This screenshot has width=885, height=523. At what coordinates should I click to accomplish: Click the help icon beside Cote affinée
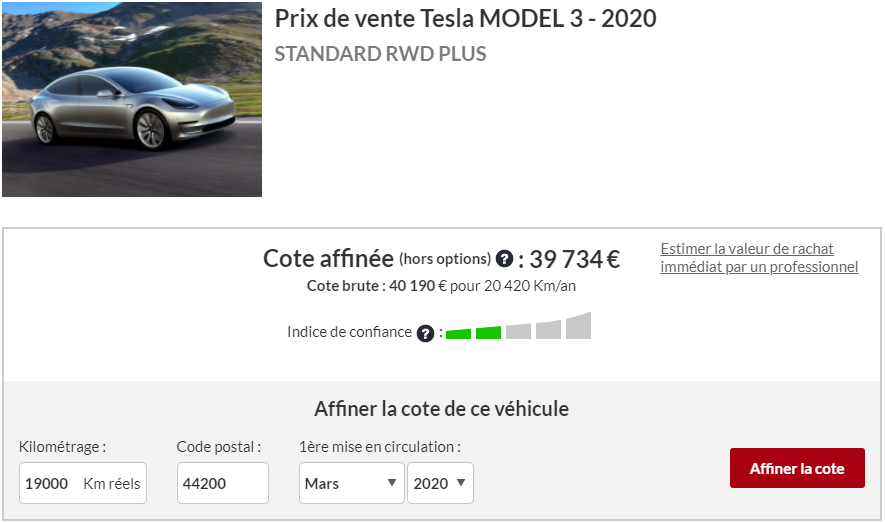click(x=504, y=259)
